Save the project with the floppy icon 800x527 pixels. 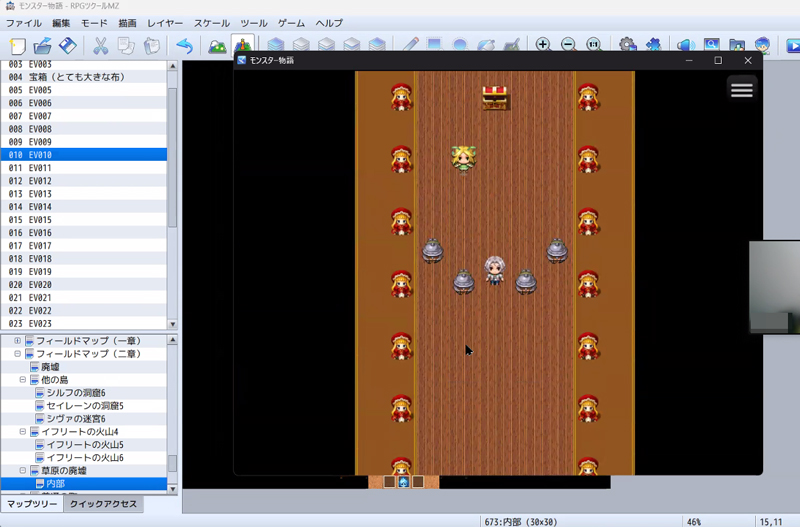pos(68,46)
